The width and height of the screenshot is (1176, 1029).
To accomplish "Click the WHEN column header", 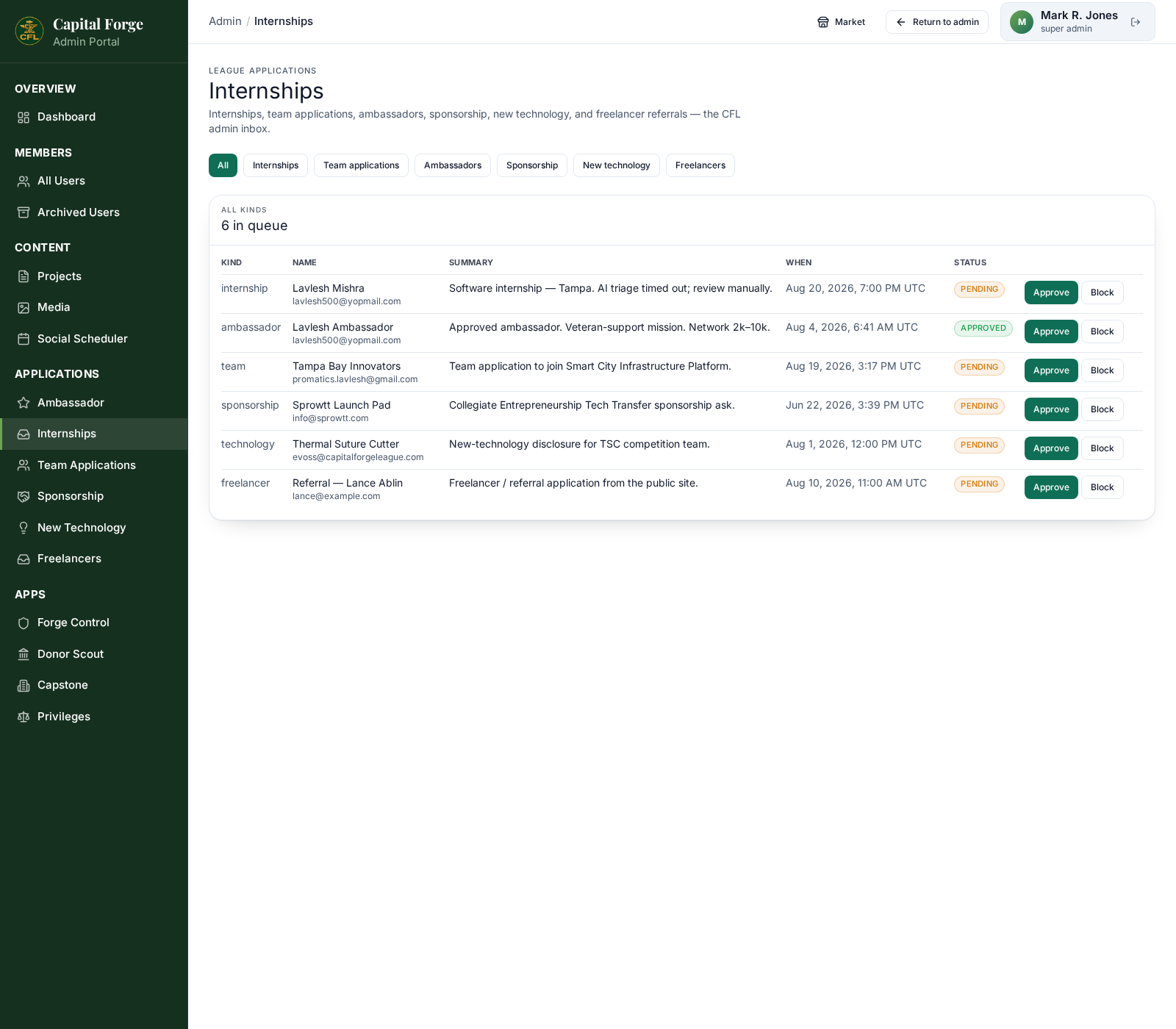I will tap(798, 262).
